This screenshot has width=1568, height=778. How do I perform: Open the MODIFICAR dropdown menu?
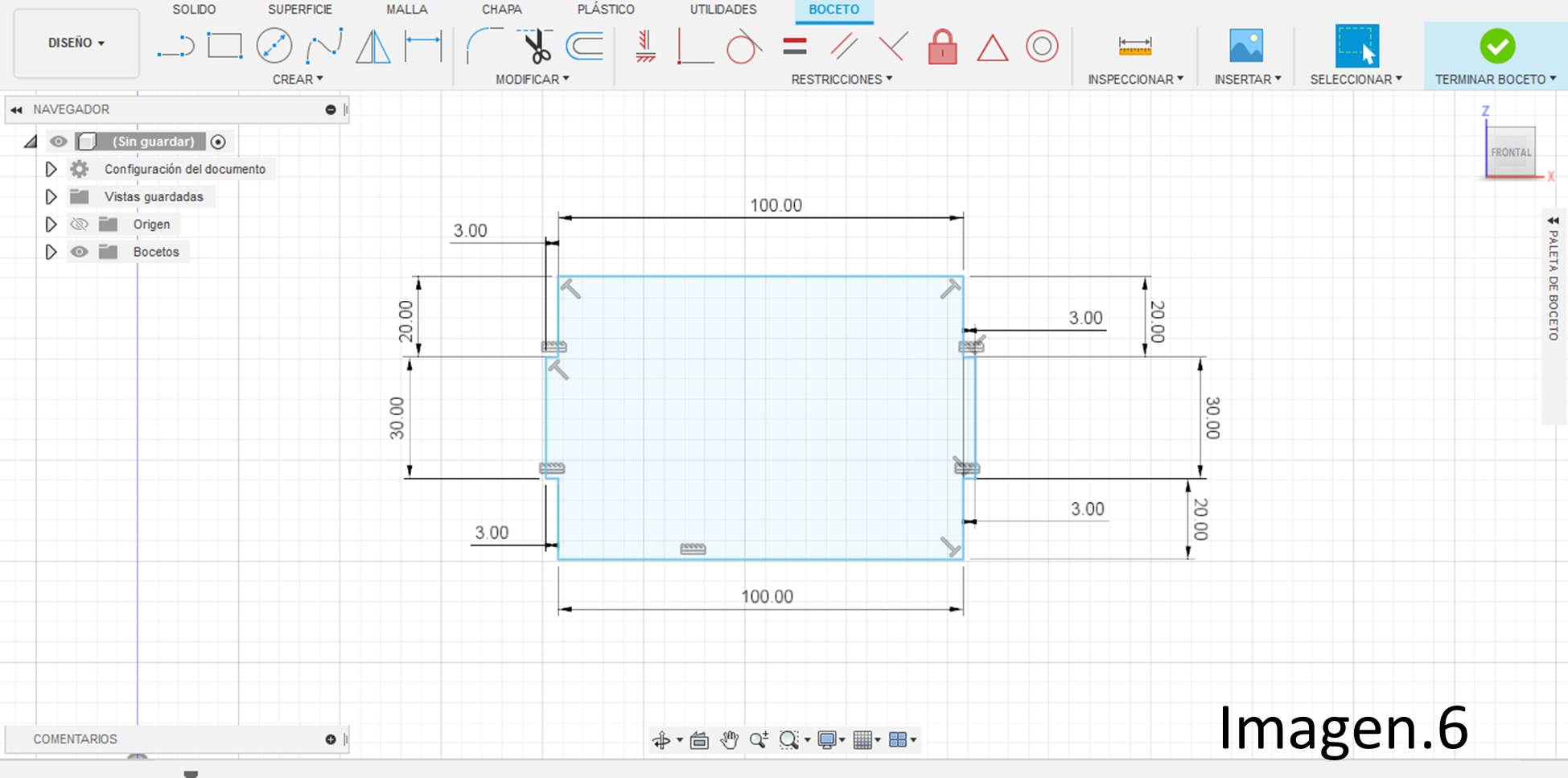click(x=533, y=80)
